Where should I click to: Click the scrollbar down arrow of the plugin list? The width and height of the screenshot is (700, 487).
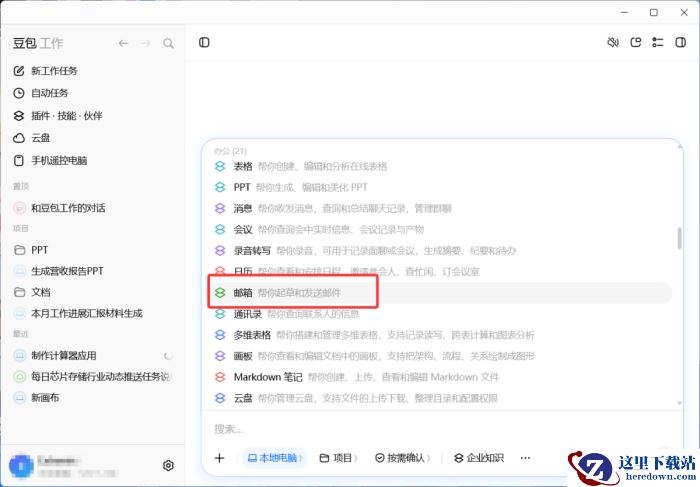pyautogui.click(x=679, y=403)
